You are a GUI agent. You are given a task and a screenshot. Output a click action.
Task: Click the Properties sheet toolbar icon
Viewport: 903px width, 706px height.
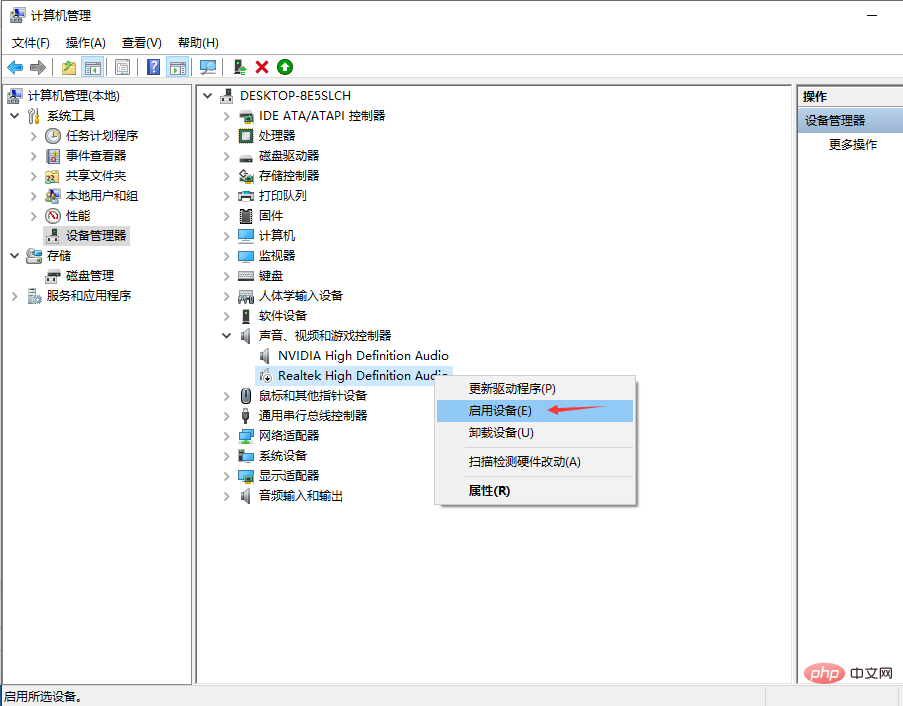click(x=122, y=67)
